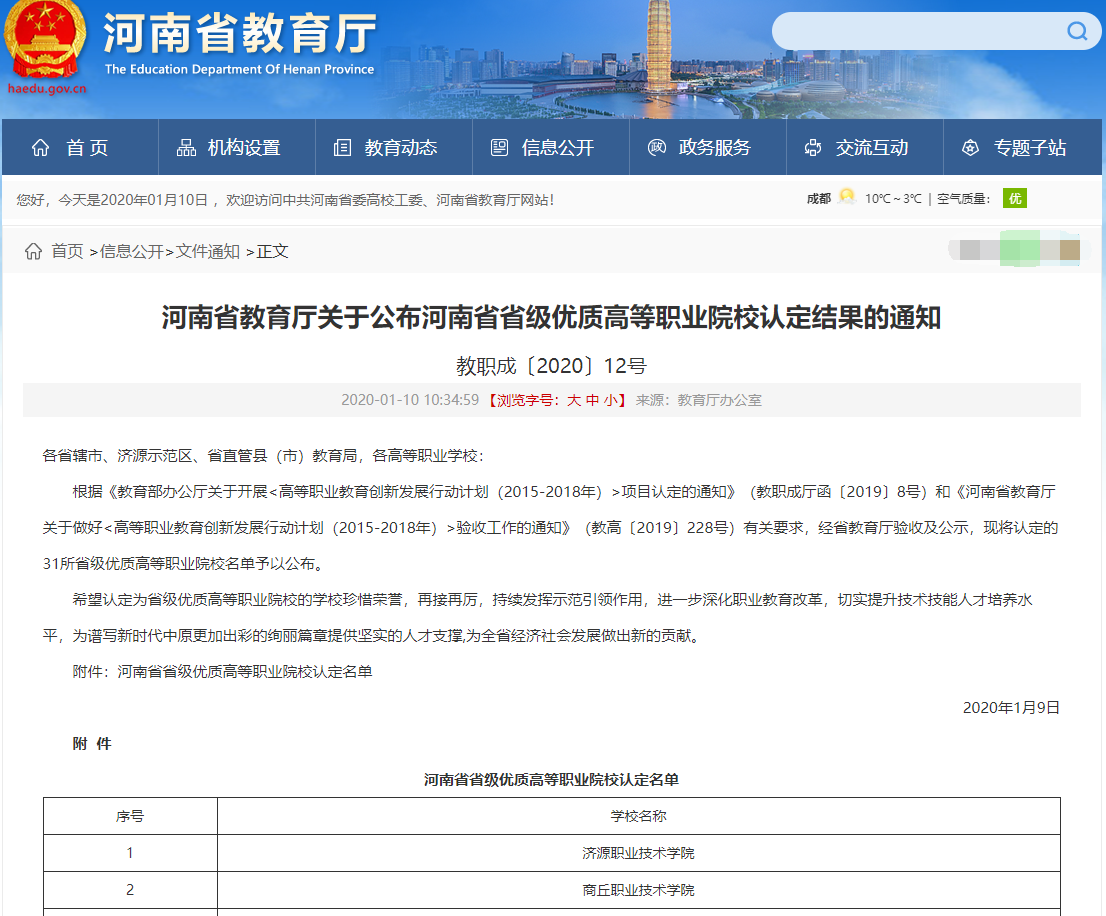This screenshot has width=1106, height=916.
Task: Click the 机构设置 organization icon
Action: (186, 147)
